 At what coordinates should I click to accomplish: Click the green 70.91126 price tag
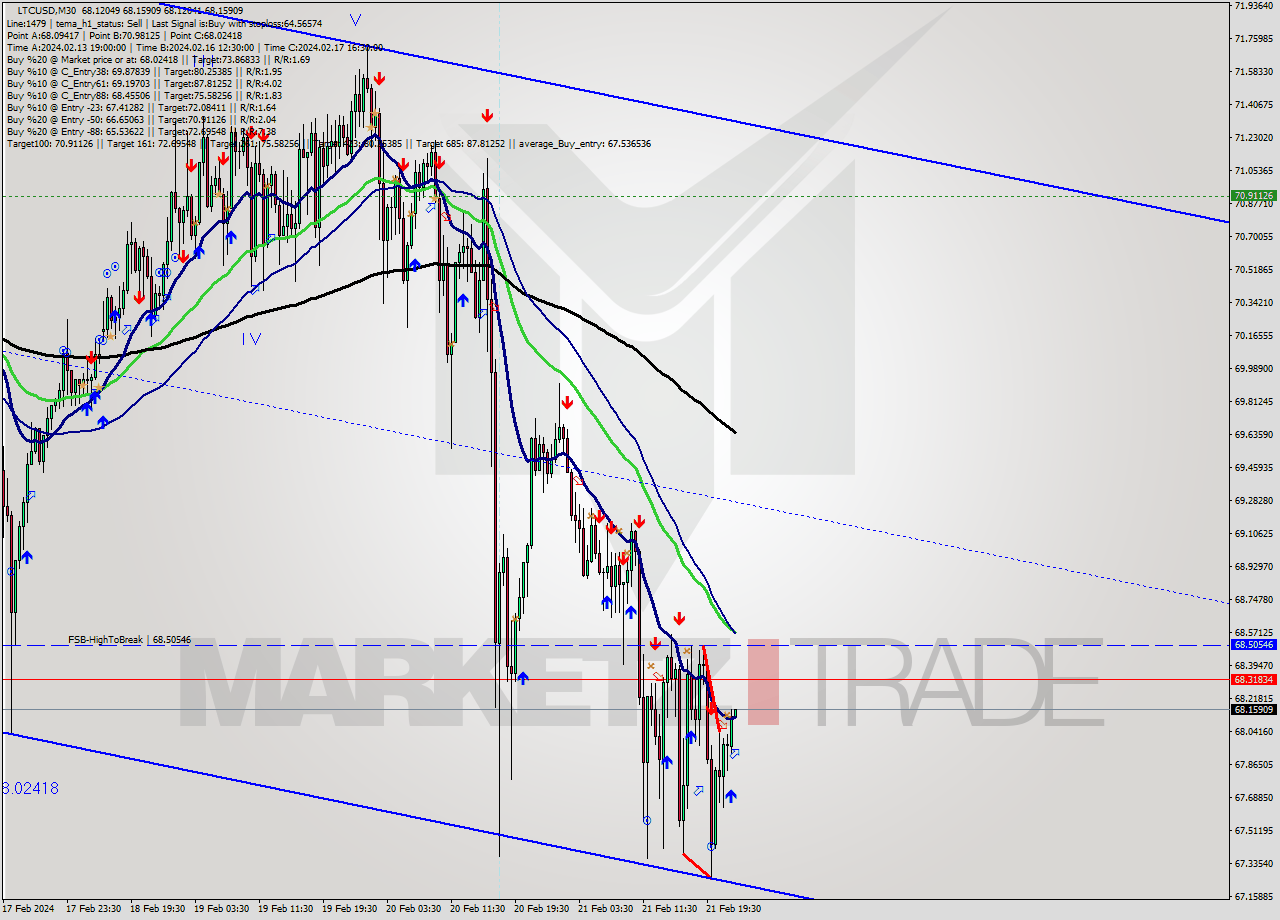pyautogui.click(x=1254, y=196)
